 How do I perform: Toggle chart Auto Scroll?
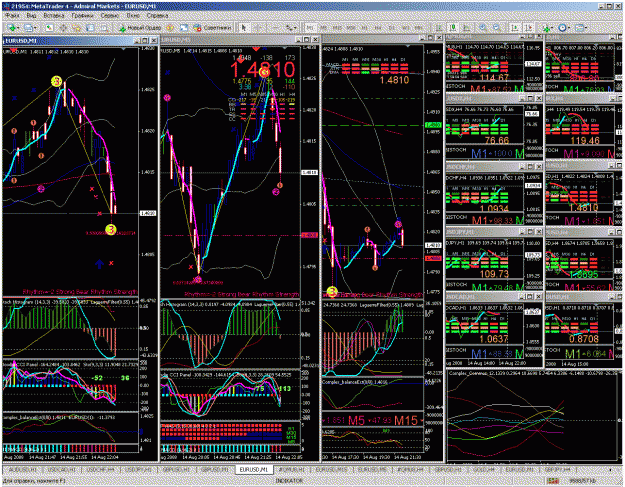pyautogui.click(x=515, y=27)
